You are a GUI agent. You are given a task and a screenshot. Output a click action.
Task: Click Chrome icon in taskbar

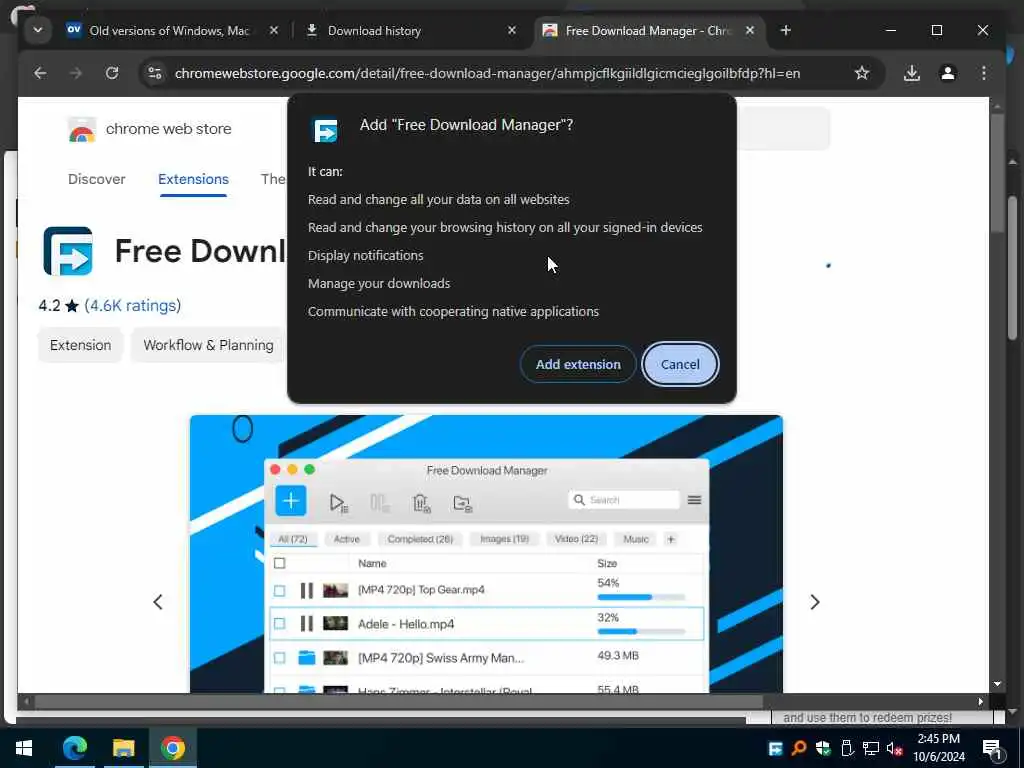[173, 748]
